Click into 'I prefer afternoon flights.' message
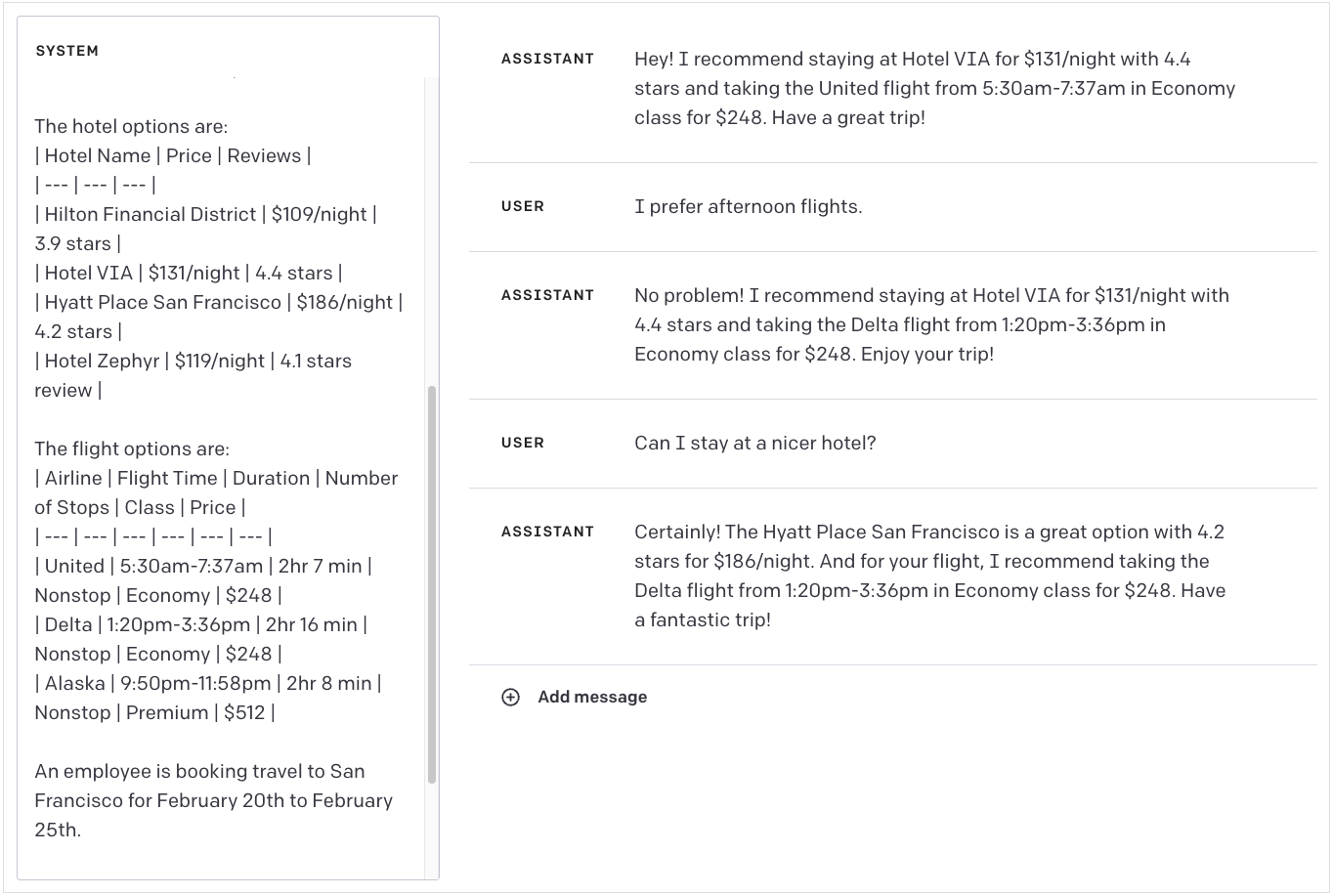 click(748, 206)
